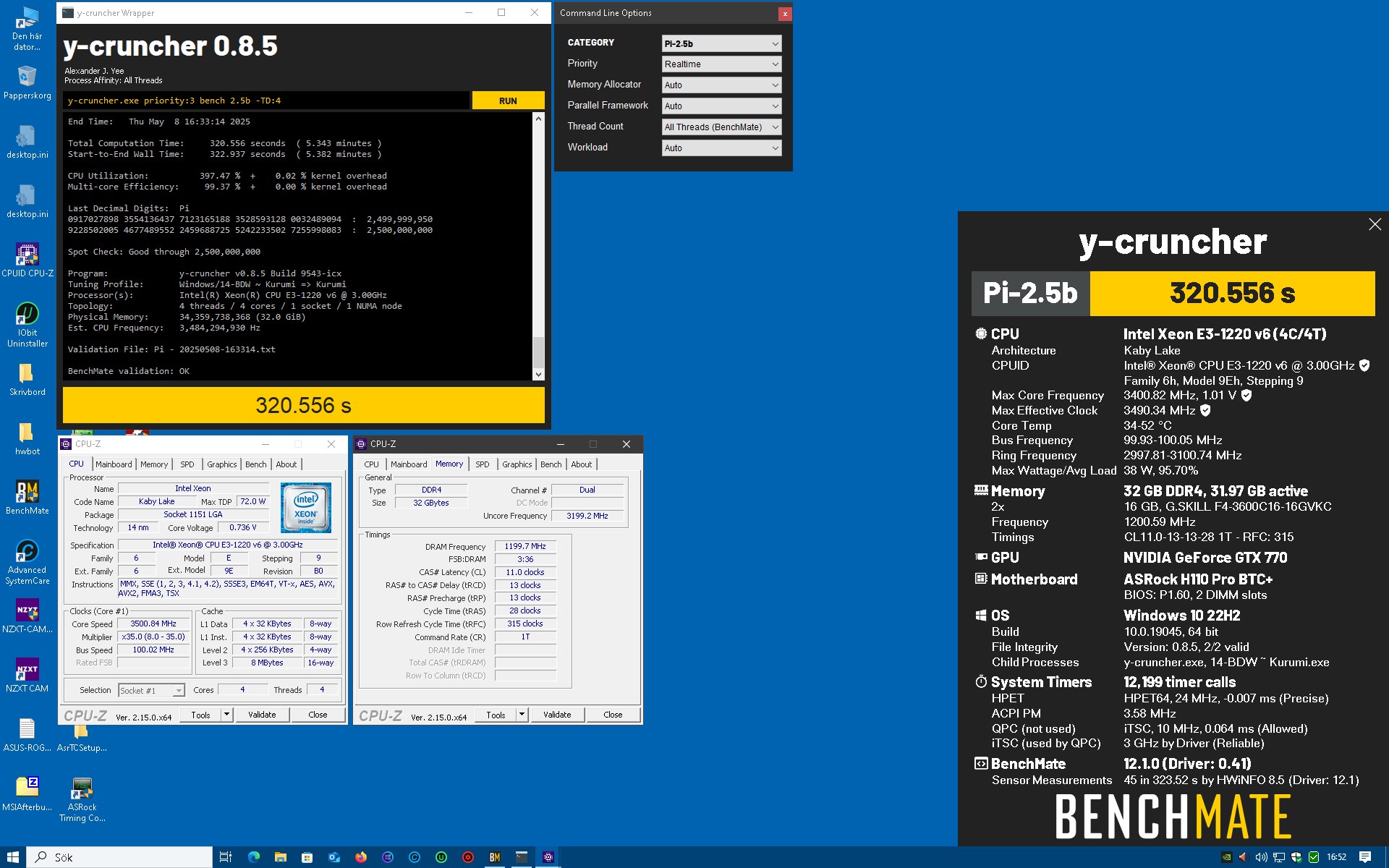Open the Socket #1 selection dropdown
Viewport: 1389px width, 868px height.
point(151,691)
